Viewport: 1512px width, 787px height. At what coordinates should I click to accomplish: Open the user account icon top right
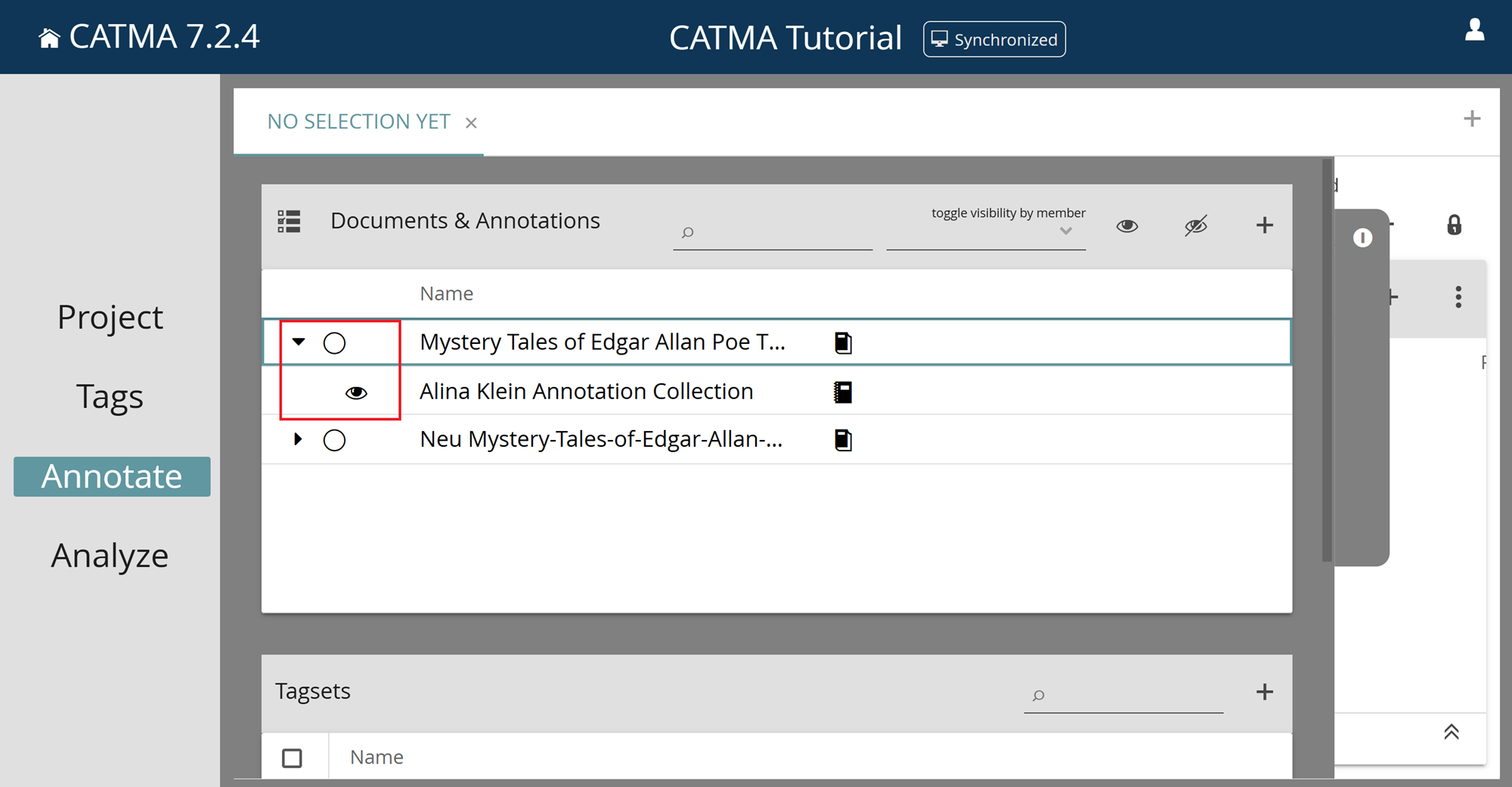(x=1474, y=32)
